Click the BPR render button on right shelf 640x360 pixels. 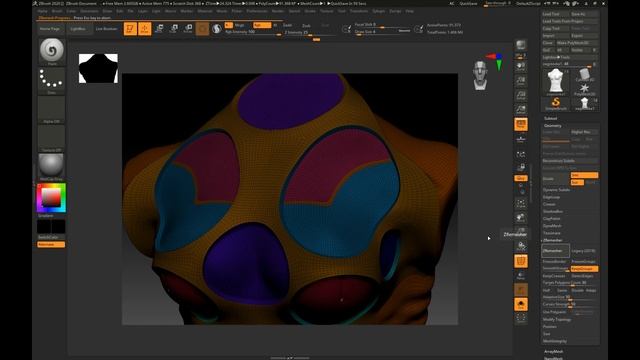(x=521, y=46)
